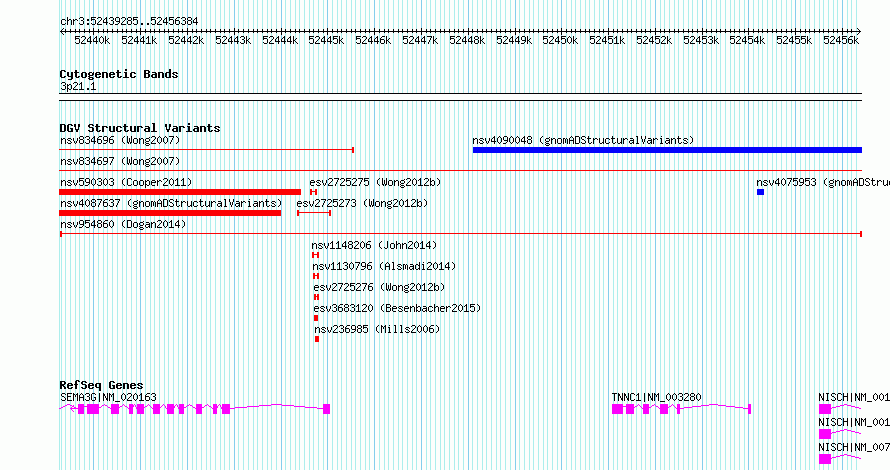Click the 52447k ruler position
Screen dimensions: 890x470
(x=420, y=40)
